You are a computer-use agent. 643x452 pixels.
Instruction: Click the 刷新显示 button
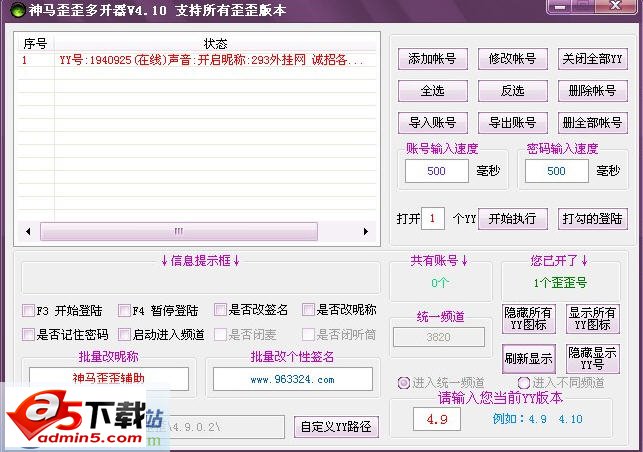click(529, 359)
